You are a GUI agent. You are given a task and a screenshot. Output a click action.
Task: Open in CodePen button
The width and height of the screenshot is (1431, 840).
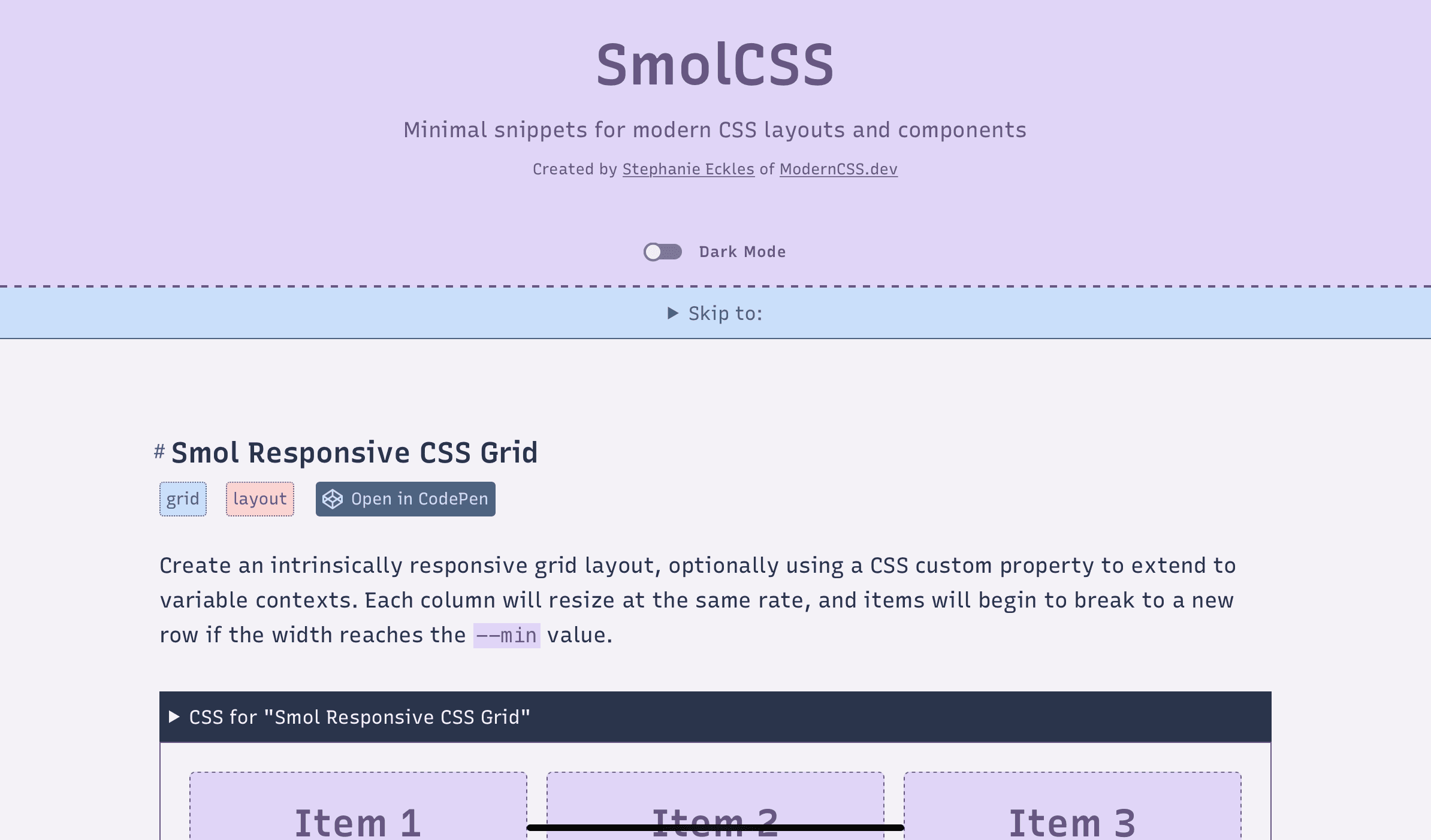(x=405, y=498)
